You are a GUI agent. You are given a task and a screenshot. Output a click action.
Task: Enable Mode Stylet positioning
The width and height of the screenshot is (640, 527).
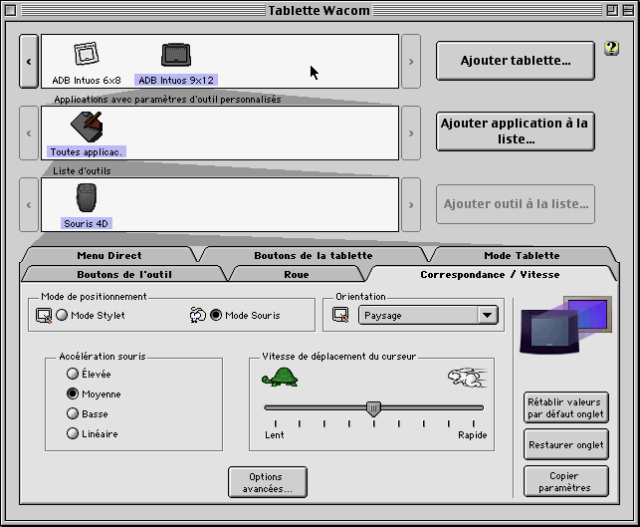pos(62,315)
